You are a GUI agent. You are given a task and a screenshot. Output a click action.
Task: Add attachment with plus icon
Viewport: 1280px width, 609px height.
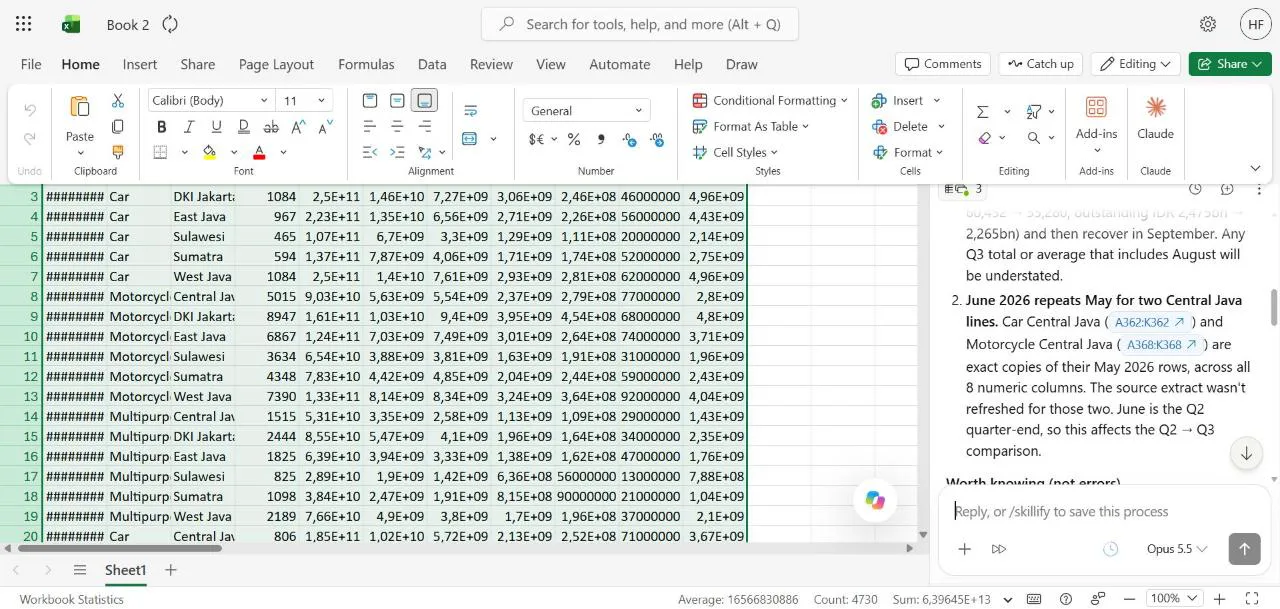(964, 549)
